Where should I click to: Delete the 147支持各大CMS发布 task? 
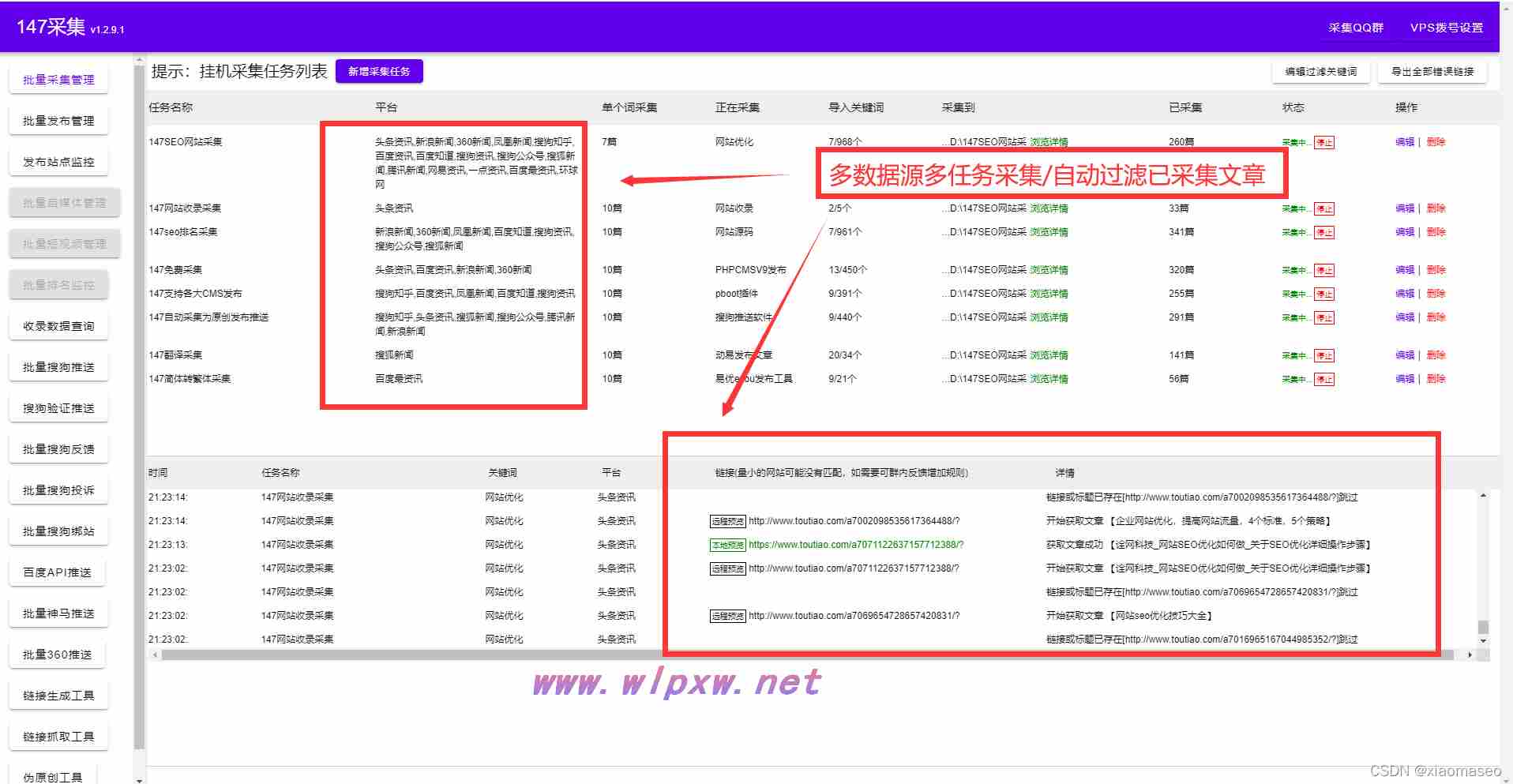coord(1436,294)
